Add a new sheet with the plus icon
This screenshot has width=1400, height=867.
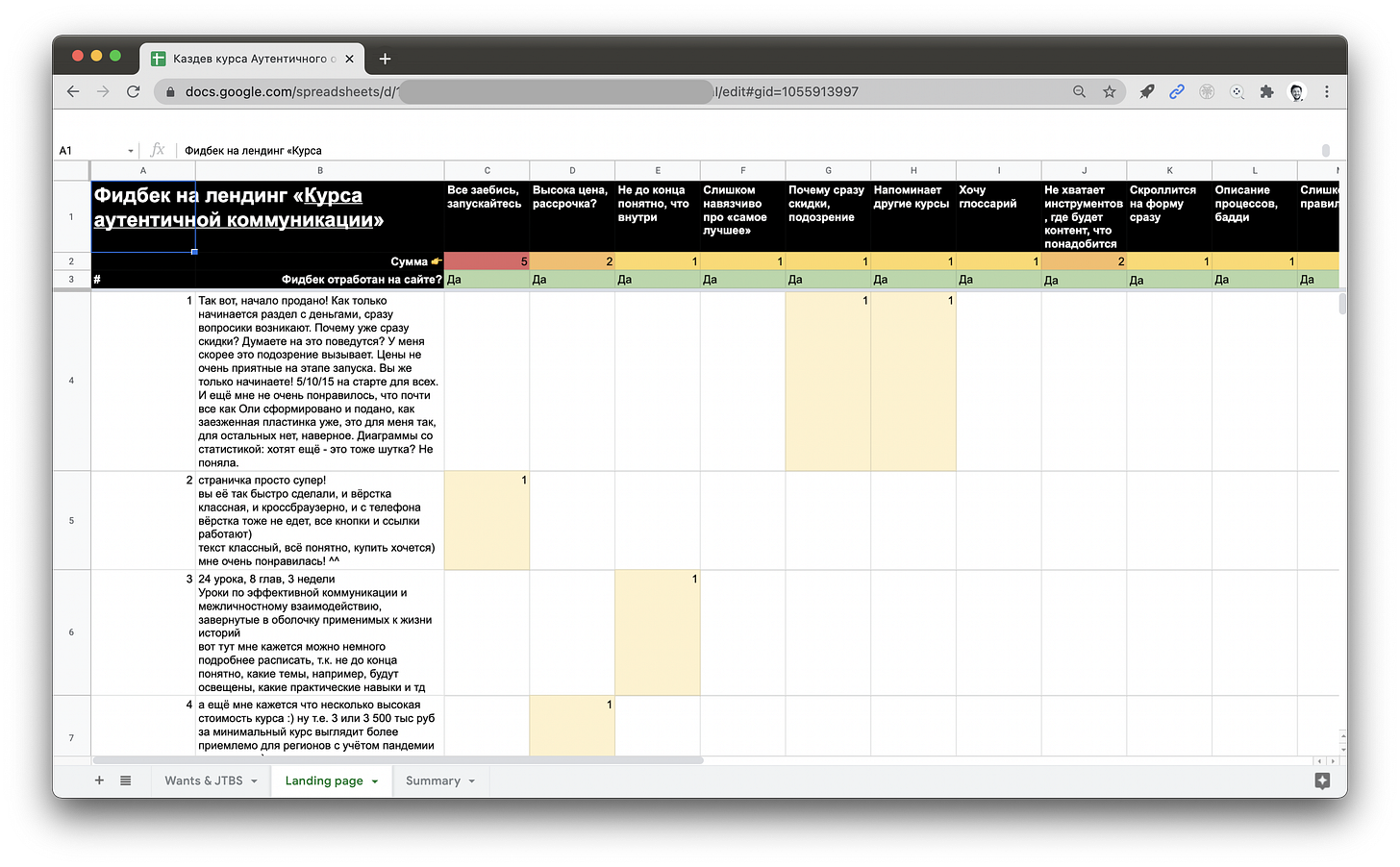pyautogui.click(x=99, y=780)
